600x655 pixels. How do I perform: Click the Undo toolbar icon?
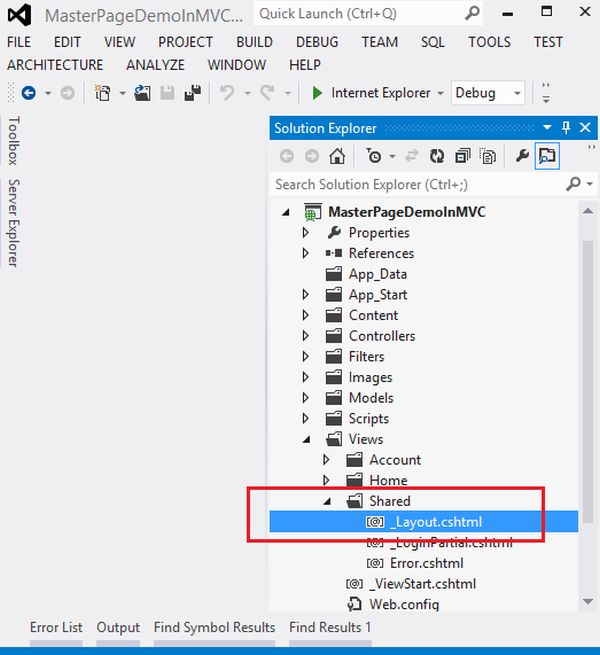[x=227, y=93]
